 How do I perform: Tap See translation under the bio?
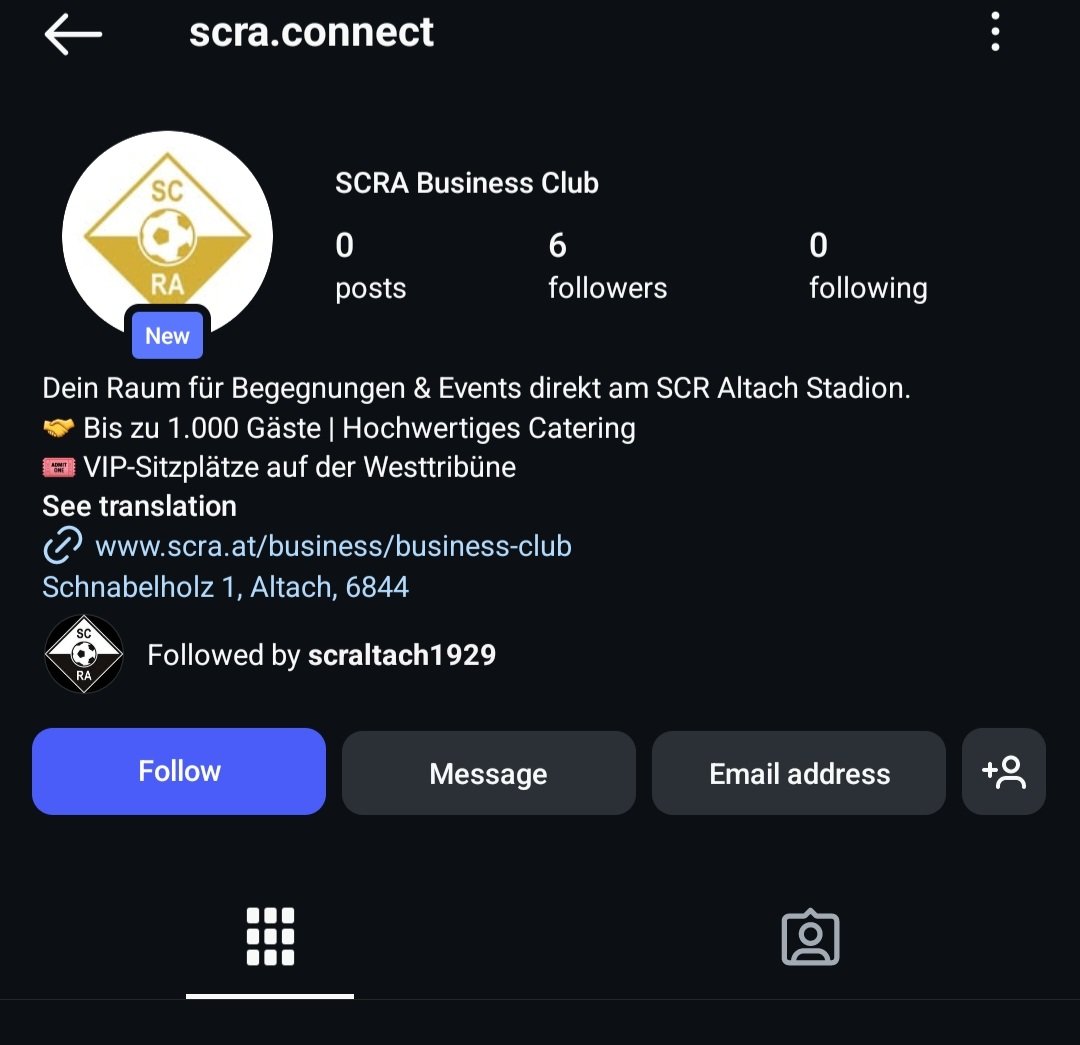[140, 506]
